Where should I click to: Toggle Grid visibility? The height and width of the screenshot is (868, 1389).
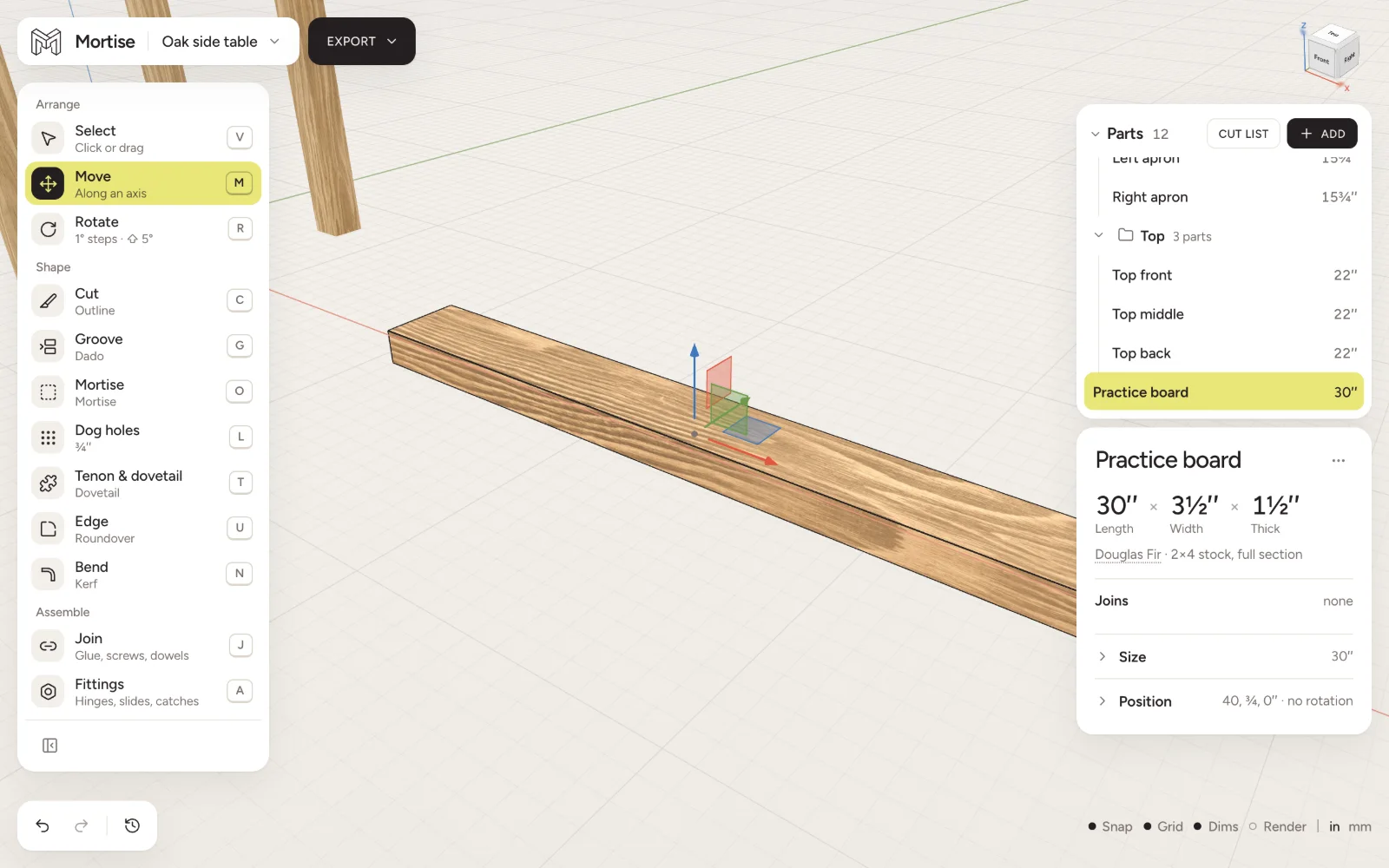coord(1163,826)
